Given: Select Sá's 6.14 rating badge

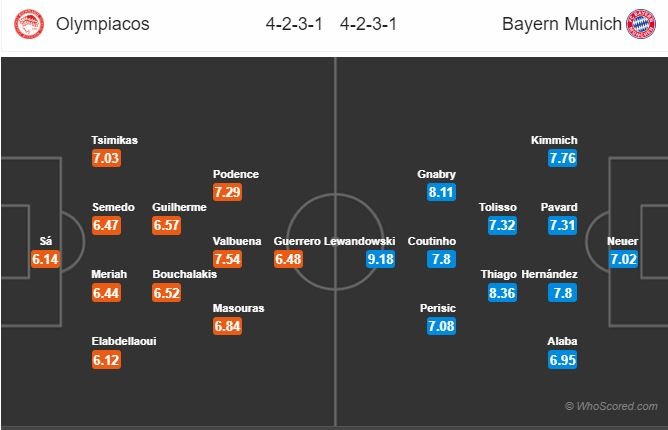Looking at the screenshot, I should 45,259.
